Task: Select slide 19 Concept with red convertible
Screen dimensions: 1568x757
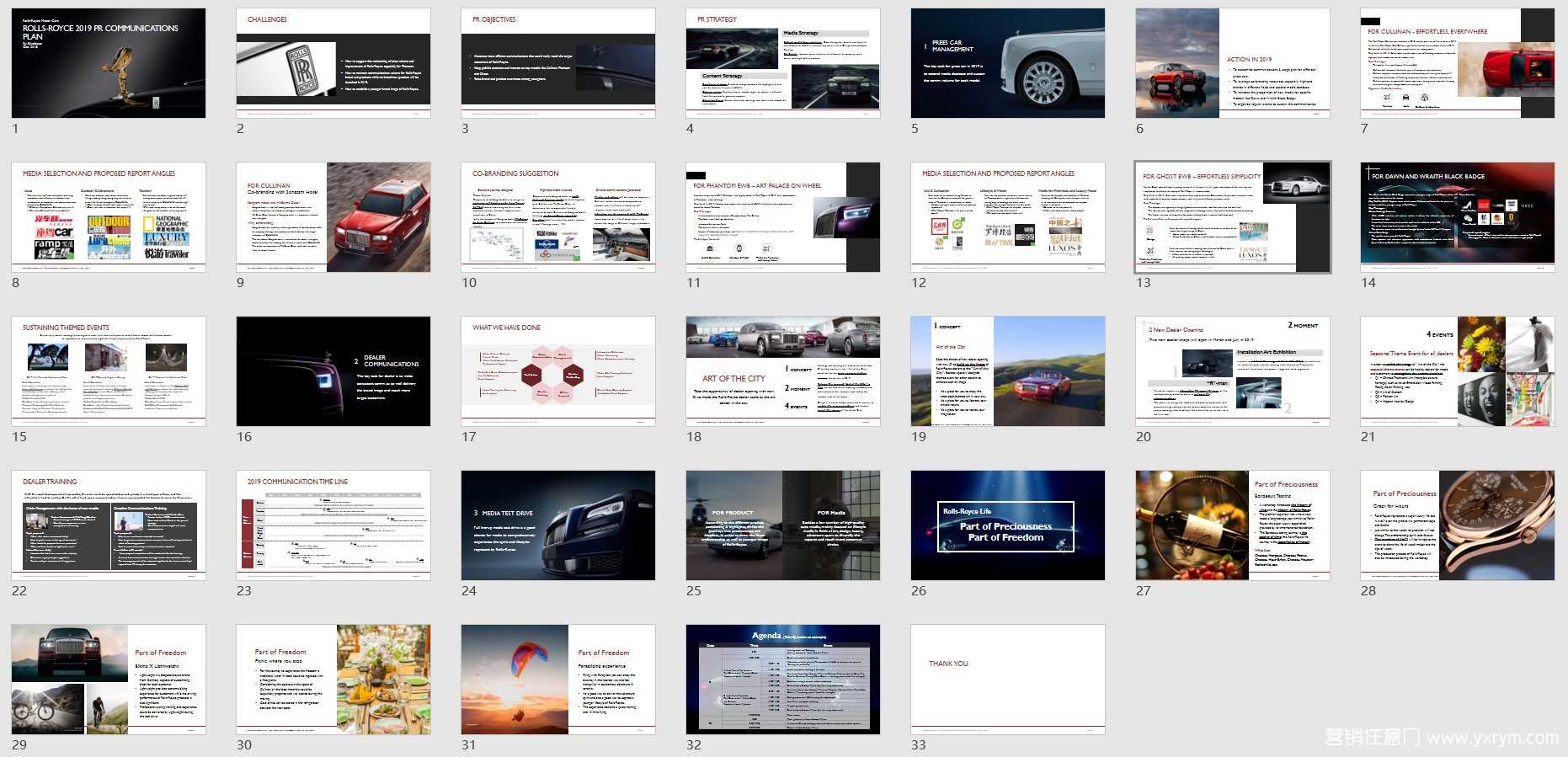Action: pos(1008,371)
